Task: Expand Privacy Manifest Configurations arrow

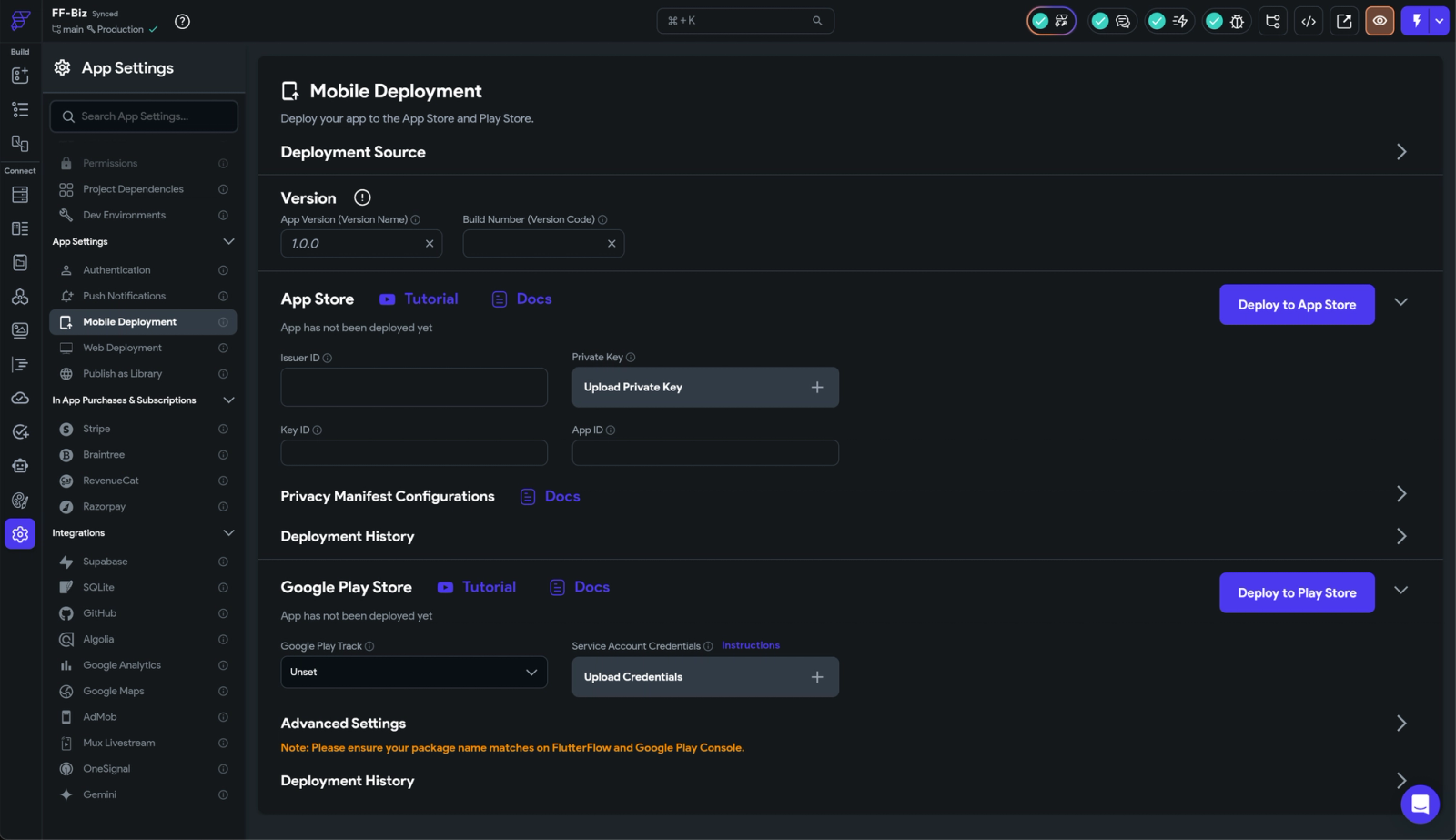Action: (1401, 493)
